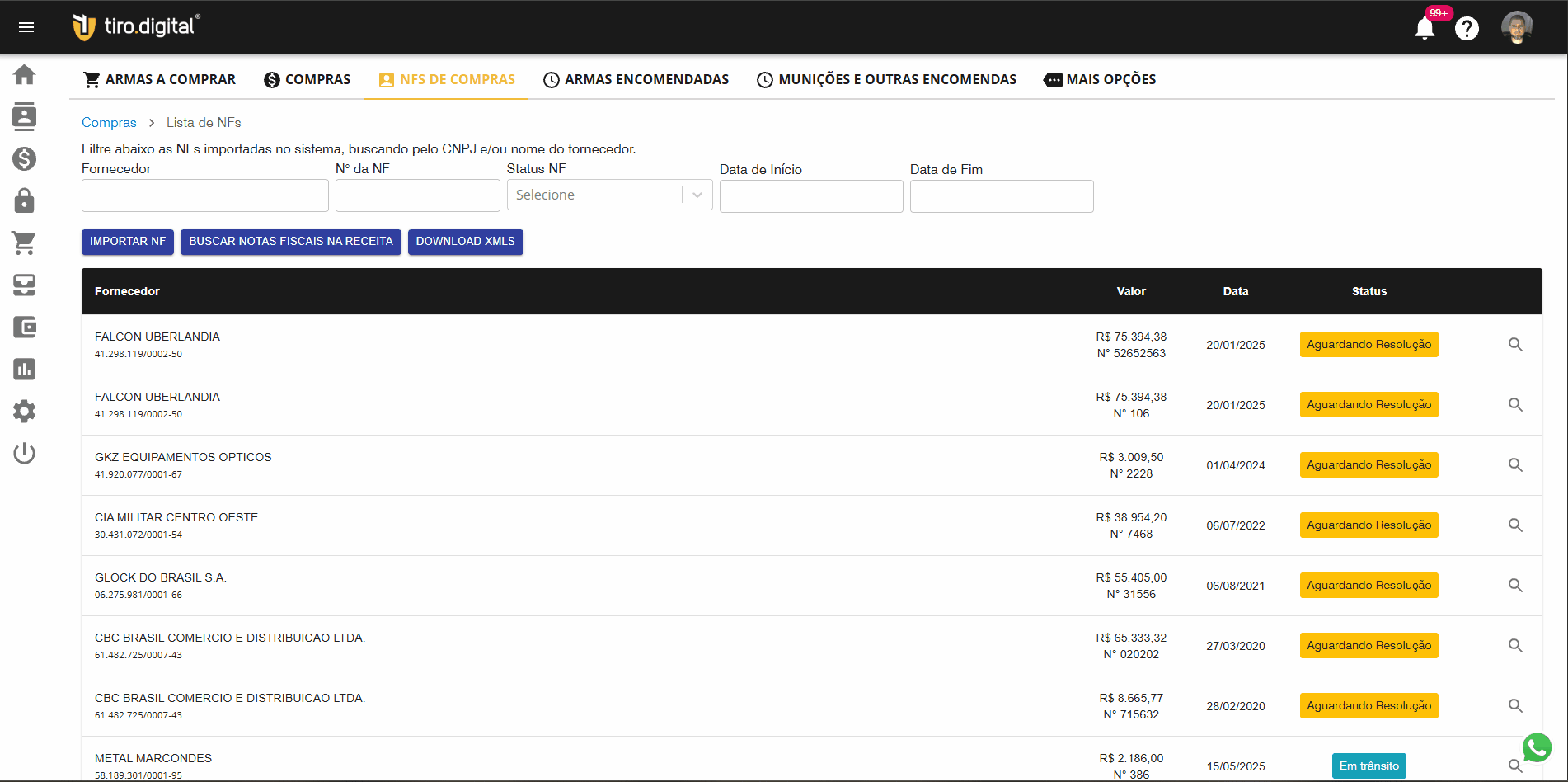Click the padlock icon in sidebar

click(x=25, y=201)
